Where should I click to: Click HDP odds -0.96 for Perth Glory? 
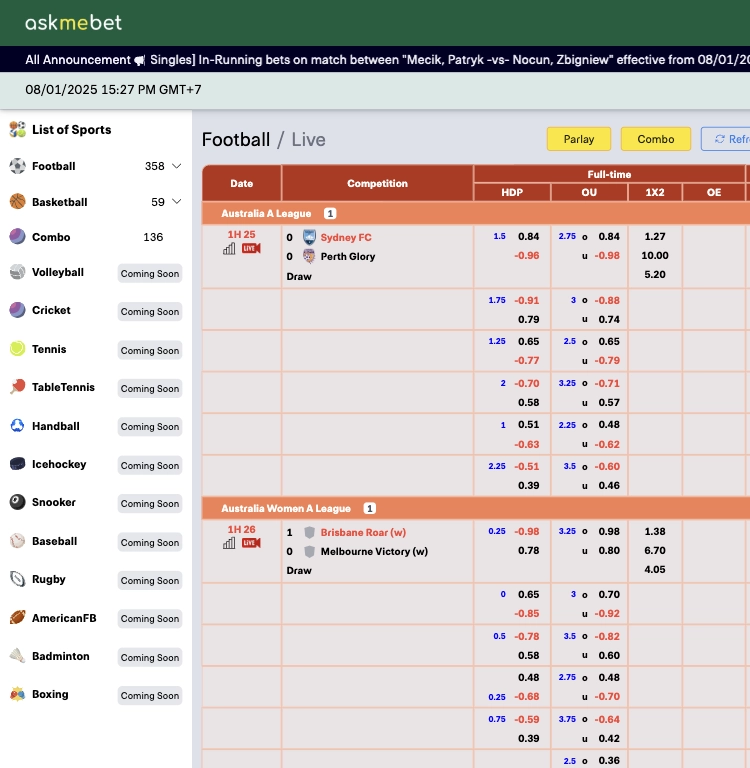pyautogui.click(x=527, y=256)
